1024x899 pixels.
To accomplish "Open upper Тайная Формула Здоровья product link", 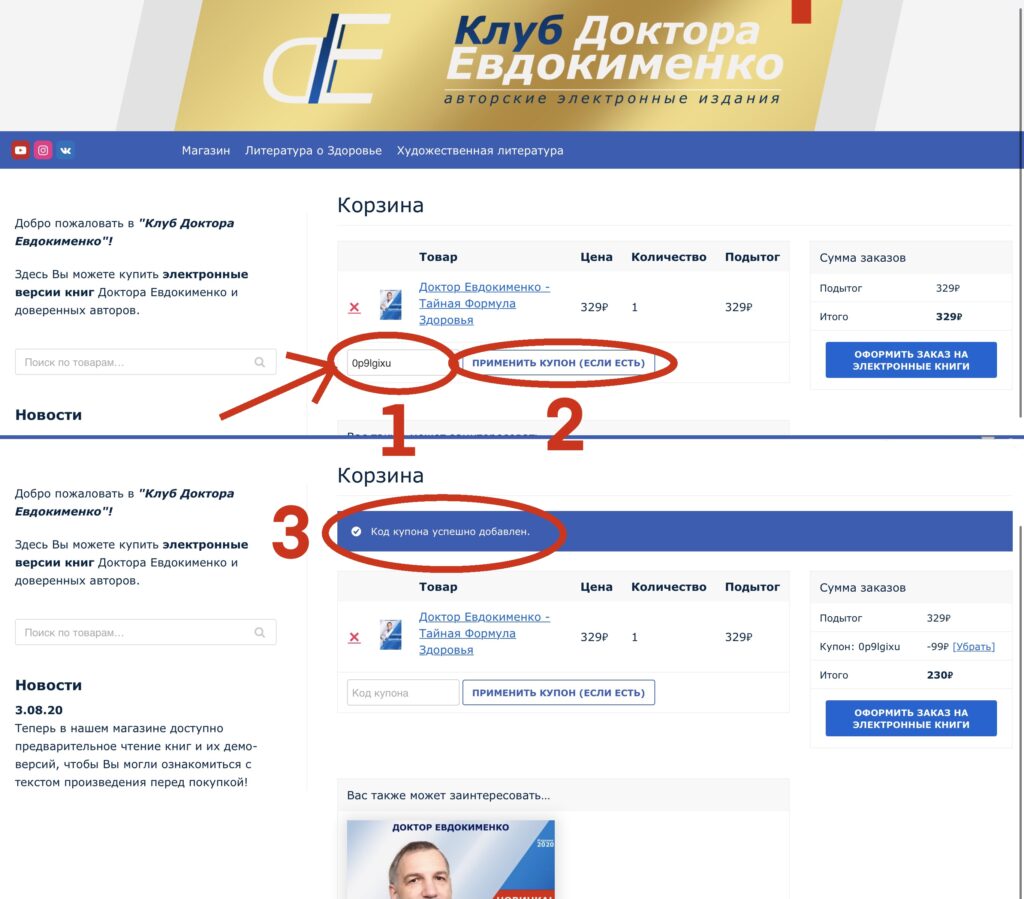I will (x=484, y=304).
